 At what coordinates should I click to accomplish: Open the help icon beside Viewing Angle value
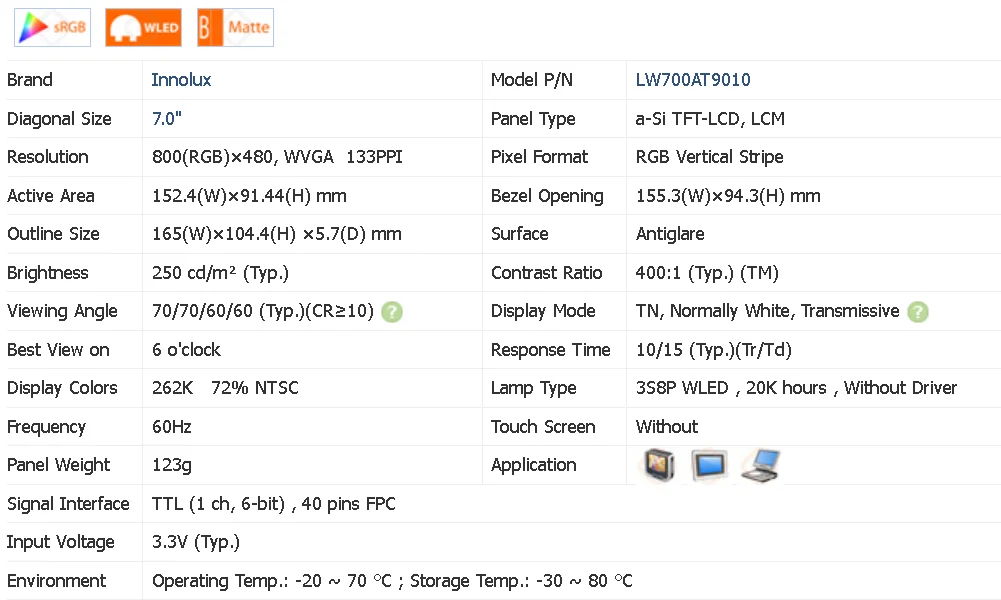[392, 312]
